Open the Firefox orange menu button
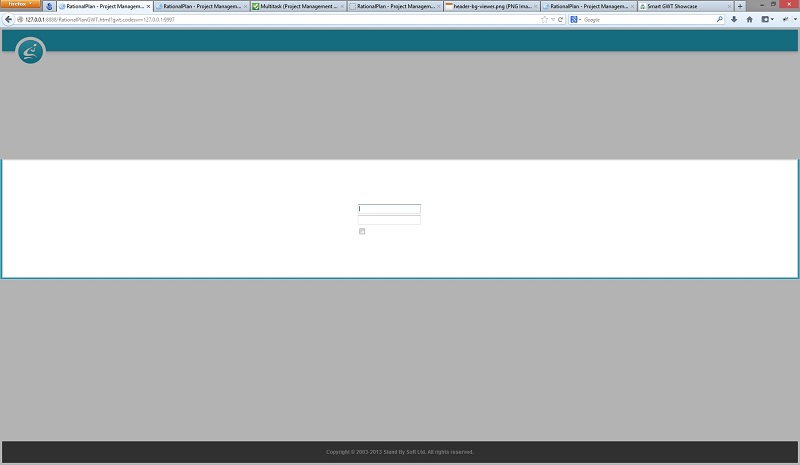This screenshot has height=465, width=800. 20,5
